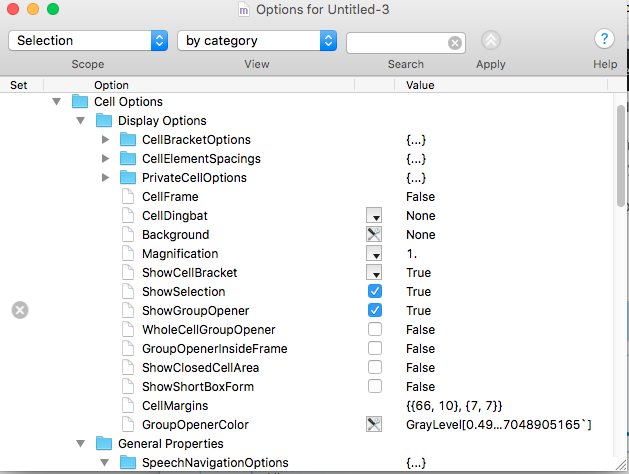629x474 pixels.
Task: Click the Option column header
Action: tap(111, 85)
